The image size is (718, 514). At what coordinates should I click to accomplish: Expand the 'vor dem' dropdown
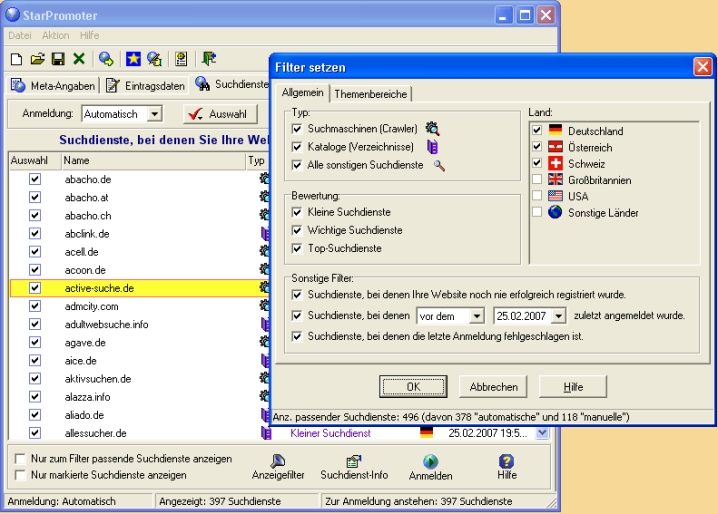(x=476, y=316)
